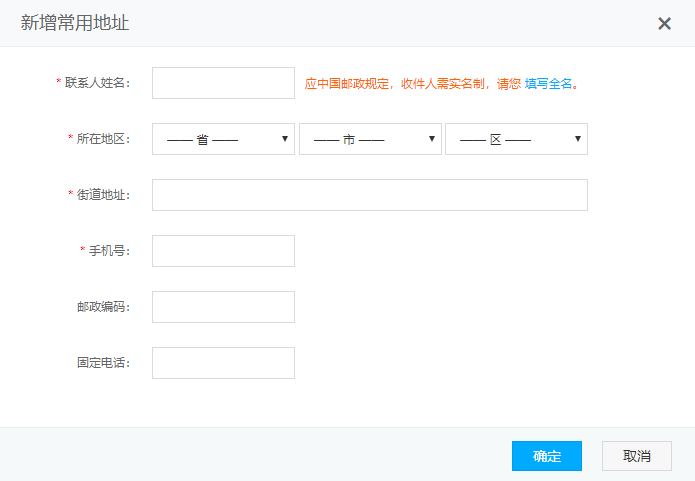Select the 邮政编码 input box
The height and width of the screenshot is (481, 695).
(223, 307)
